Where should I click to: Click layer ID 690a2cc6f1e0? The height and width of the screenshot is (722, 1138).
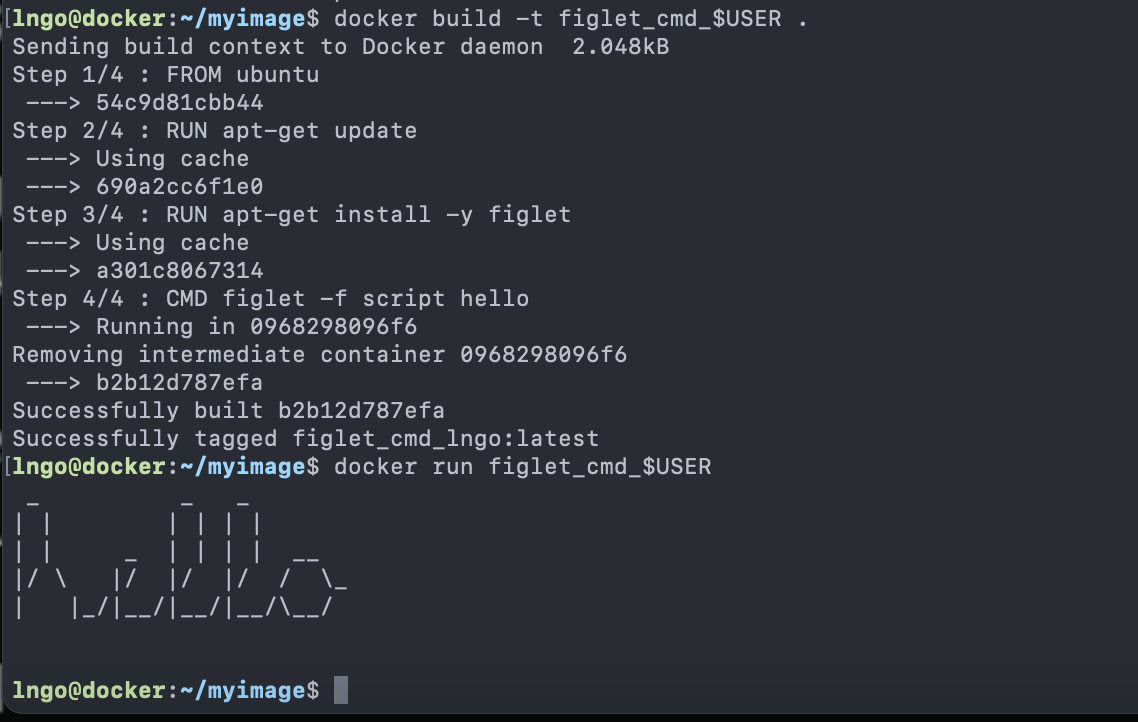click(x=180, y=187)
